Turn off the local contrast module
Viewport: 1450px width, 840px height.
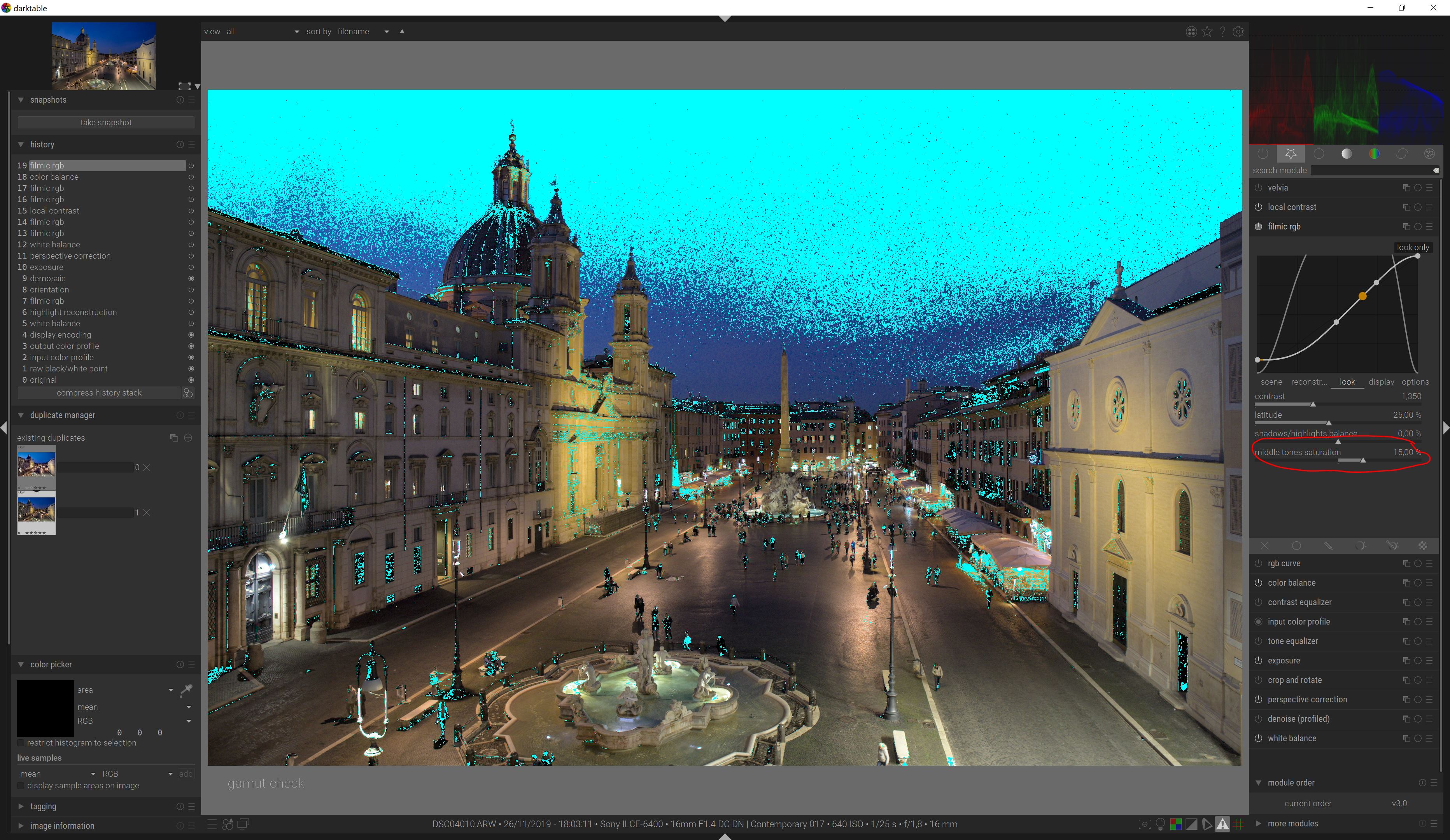pos(1258,207)
